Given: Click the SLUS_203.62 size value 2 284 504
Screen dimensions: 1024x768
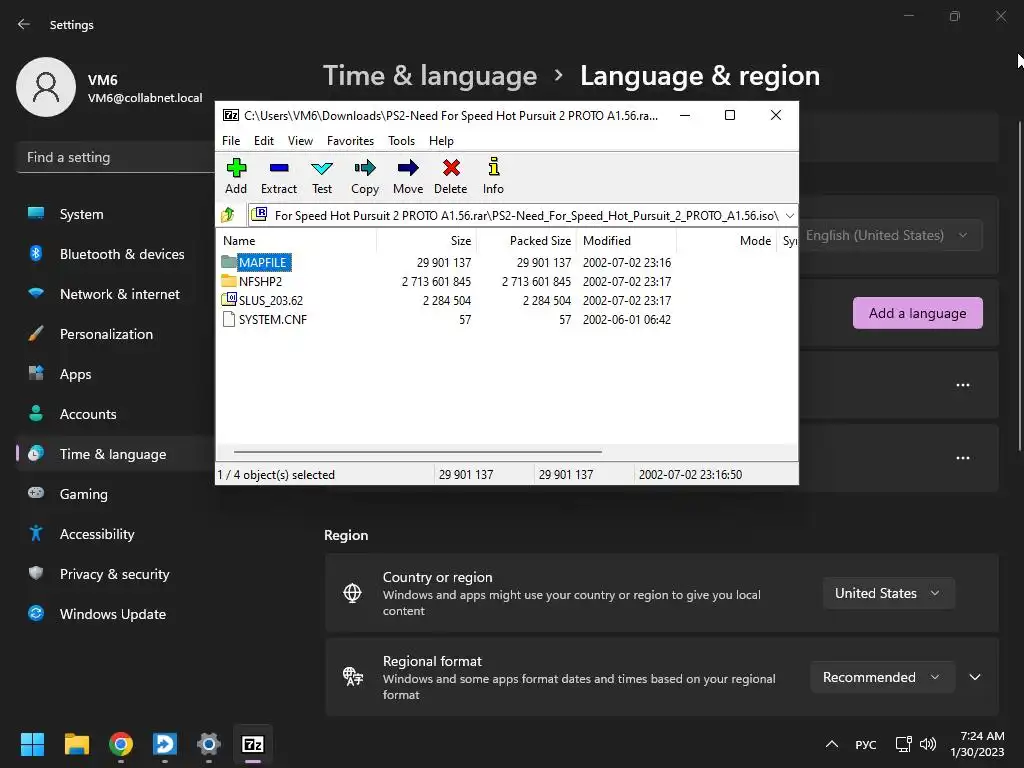Looking at the screenshot, I should point(447,300).
